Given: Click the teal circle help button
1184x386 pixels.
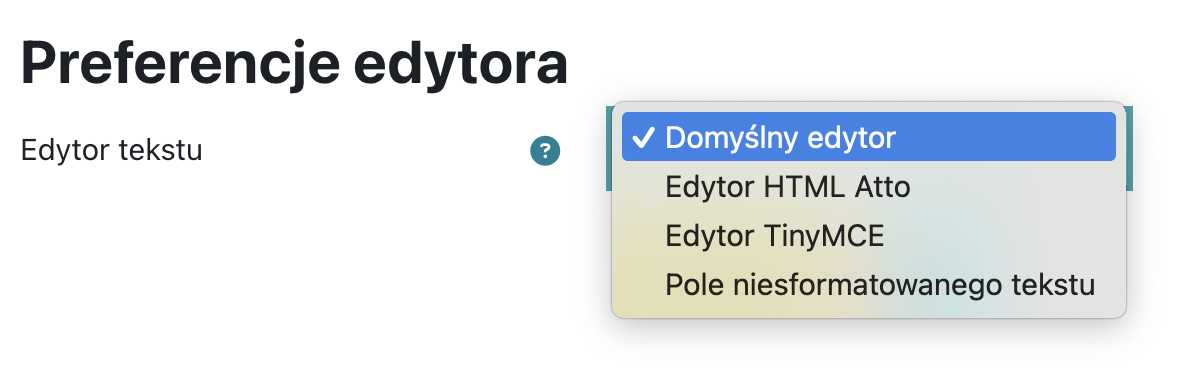Looking at the screenshot, I should tap(545, 151).
